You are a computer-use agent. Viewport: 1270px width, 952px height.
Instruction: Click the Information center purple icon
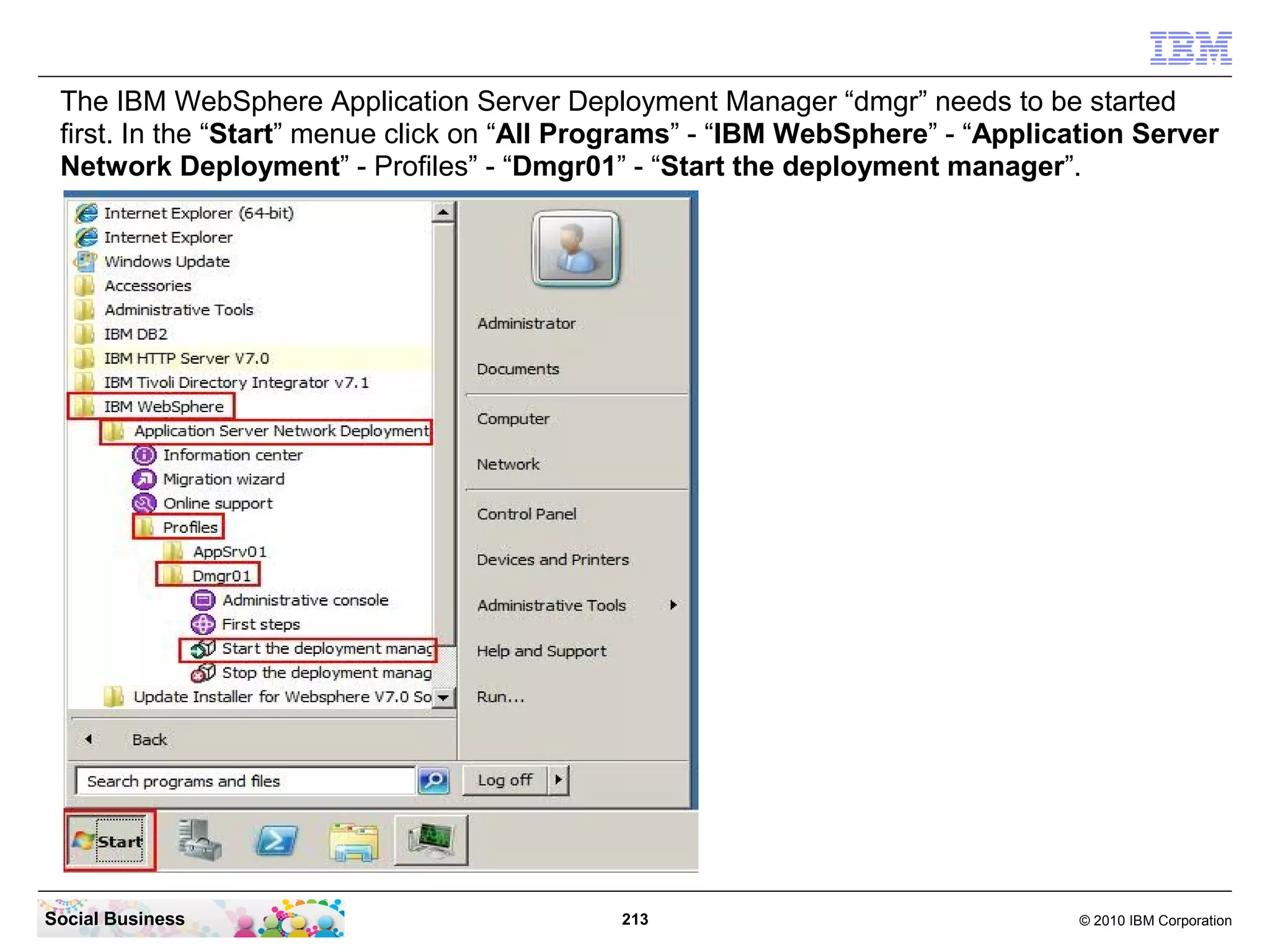[144, 456]
